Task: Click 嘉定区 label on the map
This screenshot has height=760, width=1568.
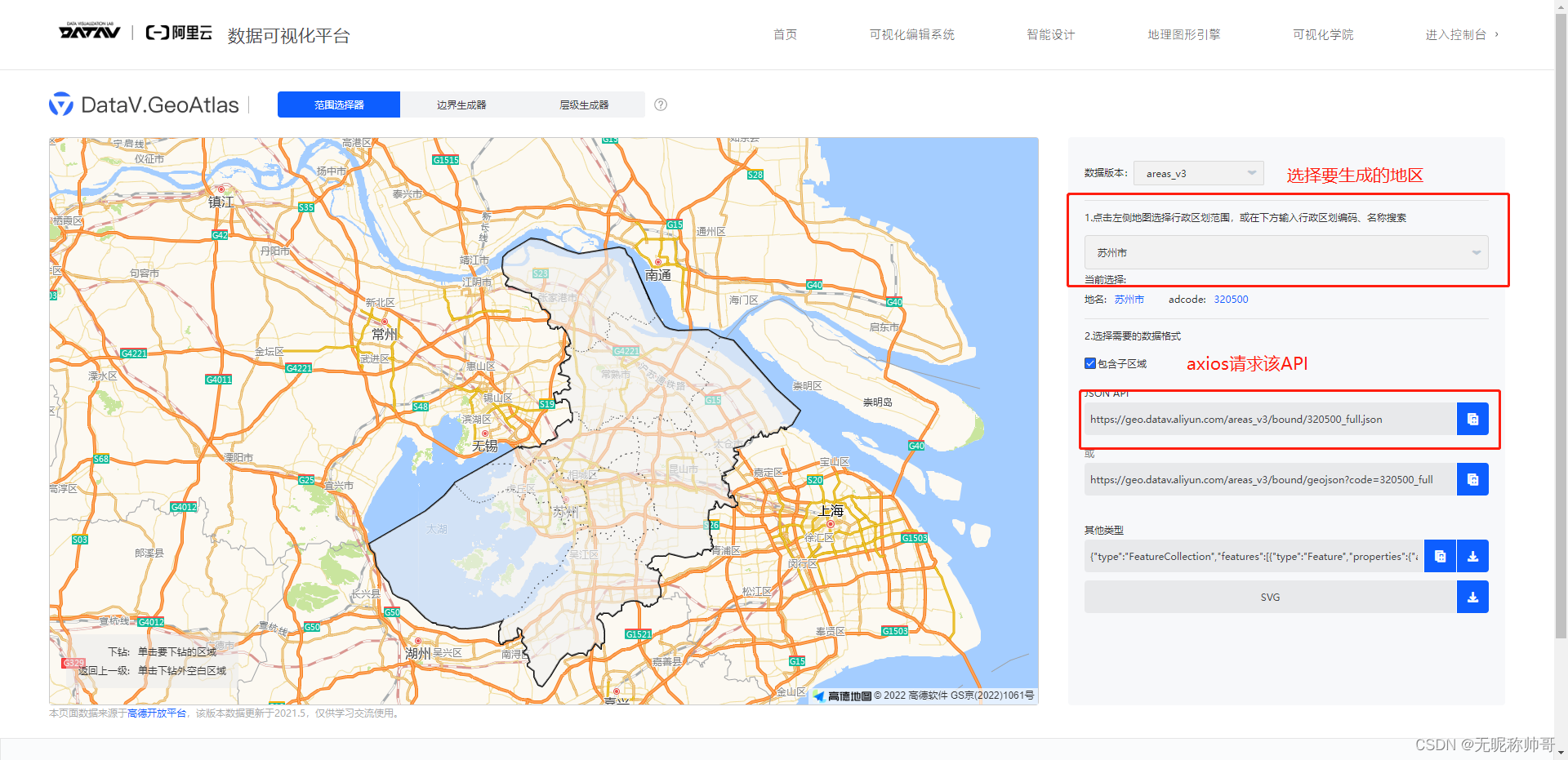Action: pyautogui.click(x=768, y=473)
